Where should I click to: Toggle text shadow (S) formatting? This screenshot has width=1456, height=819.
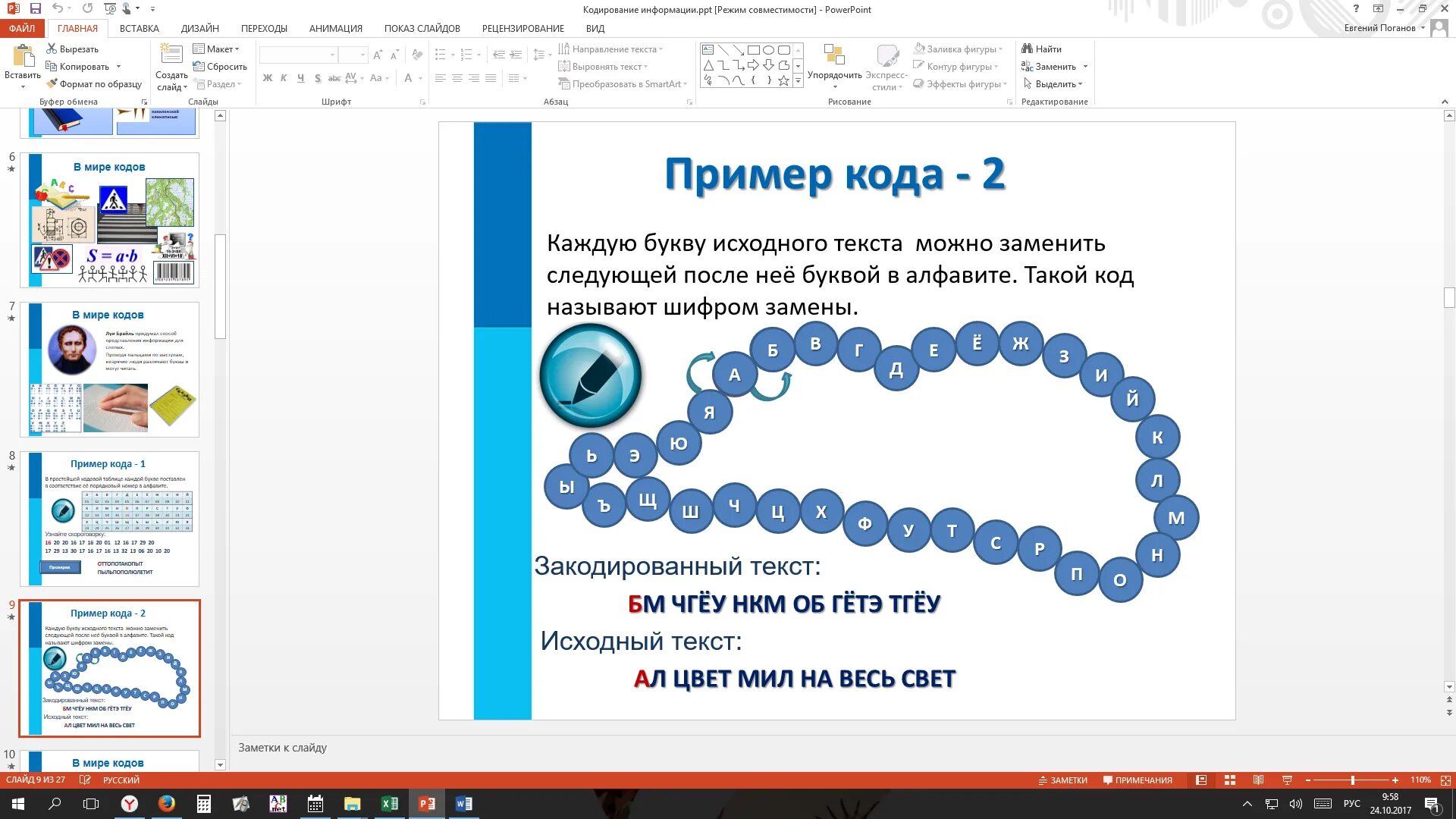(317, 78)
